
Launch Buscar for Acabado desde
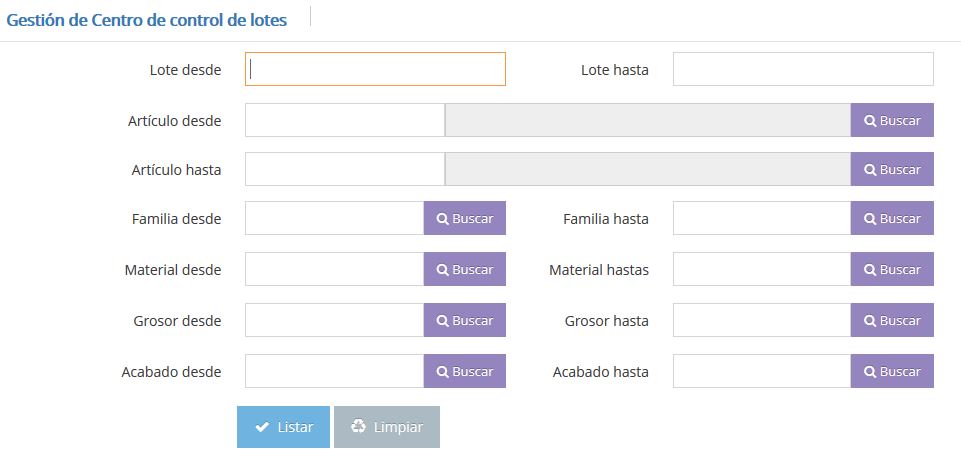[x=465, y=371]
